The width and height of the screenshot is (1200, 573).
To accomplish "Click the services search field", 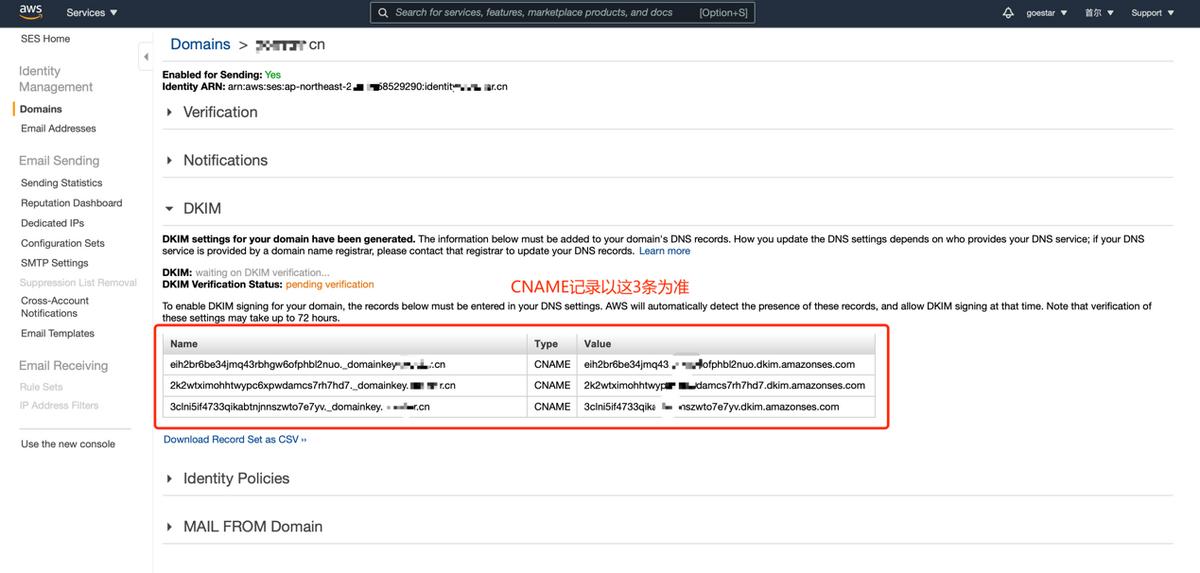I will click(562, 13).
